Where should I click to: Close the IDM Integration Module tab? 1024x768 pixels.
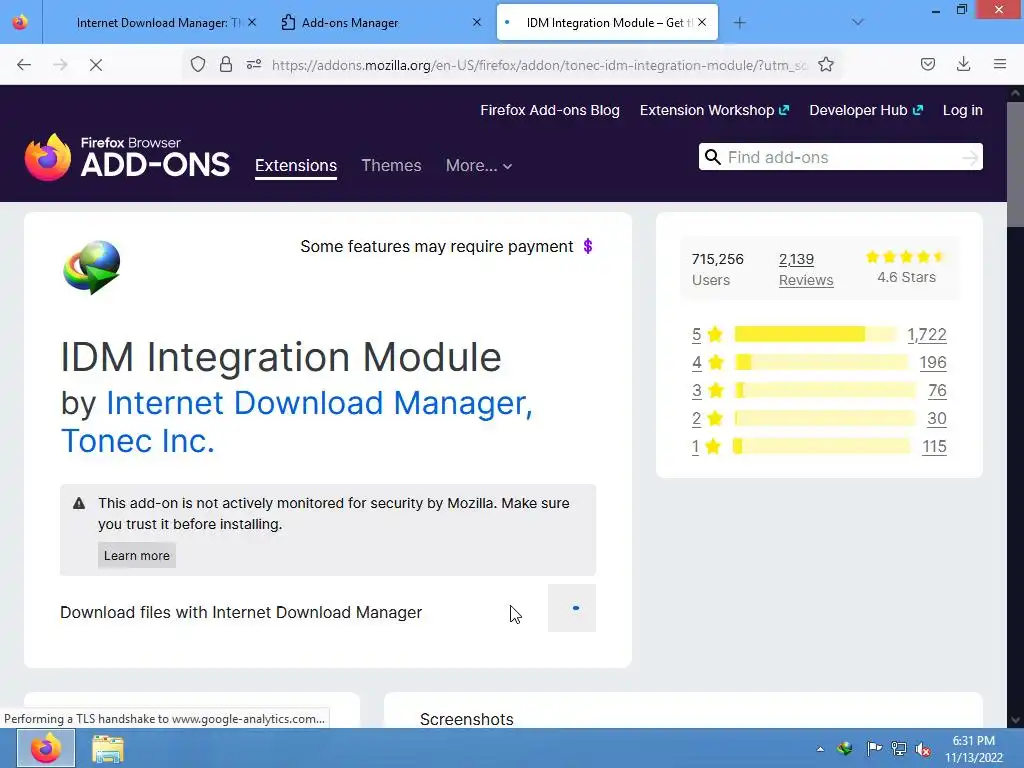pyautogui.click(x=702, y=22)
